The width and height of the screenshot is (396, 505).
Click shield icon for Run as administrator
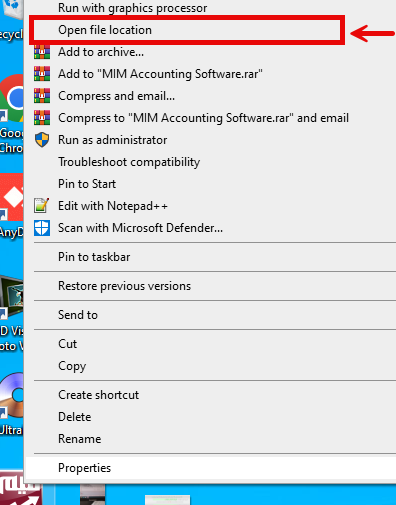click(x=42, y=140)
